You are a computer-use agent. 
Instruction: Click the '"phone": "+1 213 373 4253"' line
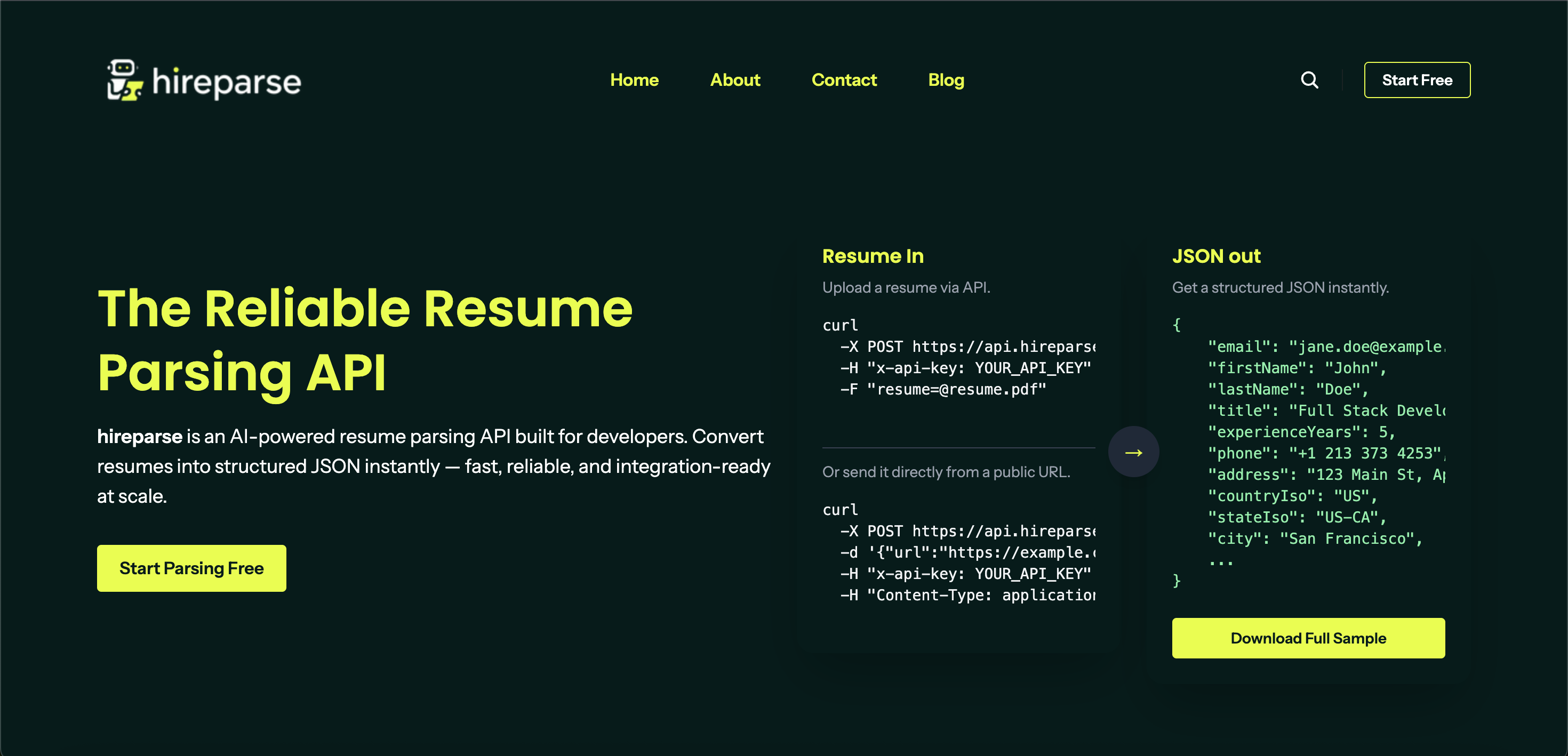pyautogui.click(x=1326, y=454)
